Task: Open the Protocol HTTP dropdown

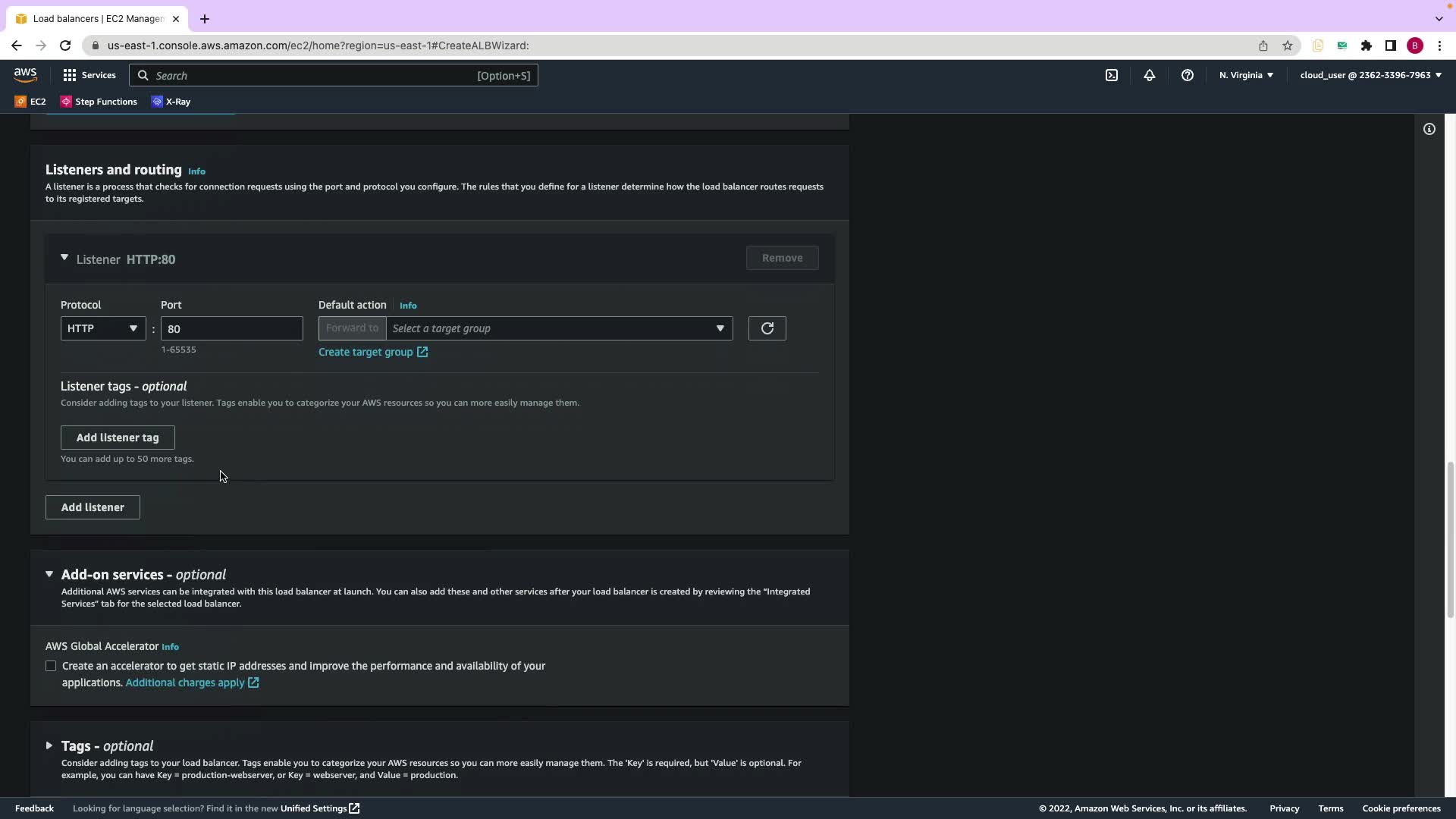Action: click(102, 328)
